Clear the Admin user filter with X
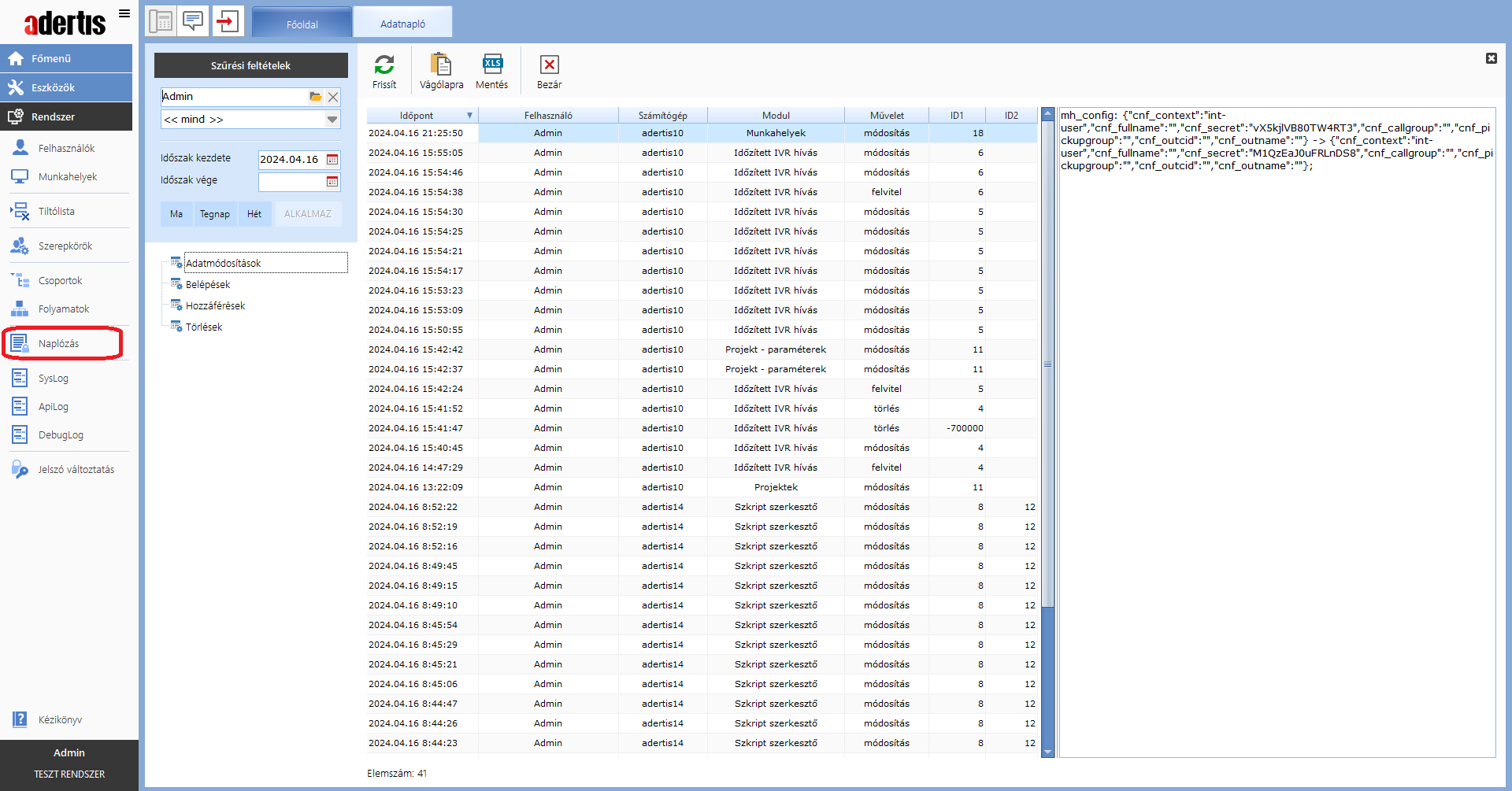The image size is (1512, 791). 333,97
